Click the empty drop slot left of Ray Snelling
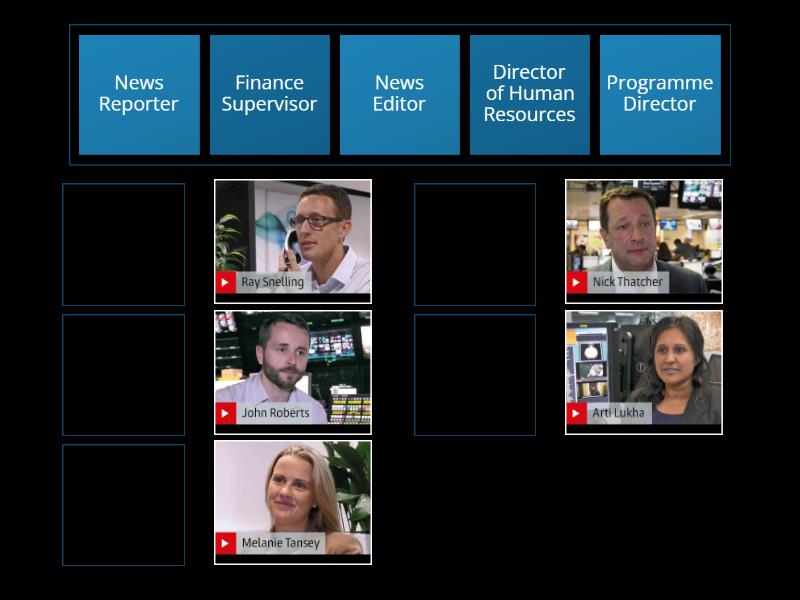Viewport: 800px width, 600px height. (x=123, y=244)
